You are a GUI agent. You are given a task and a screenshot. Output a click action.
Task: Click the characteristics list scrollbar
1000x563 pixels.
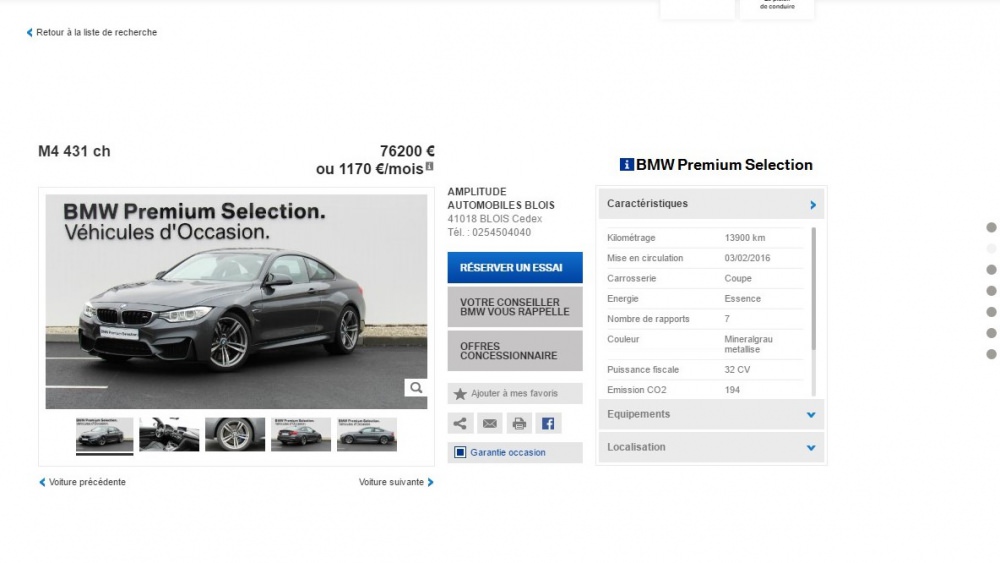click(813, 288)
